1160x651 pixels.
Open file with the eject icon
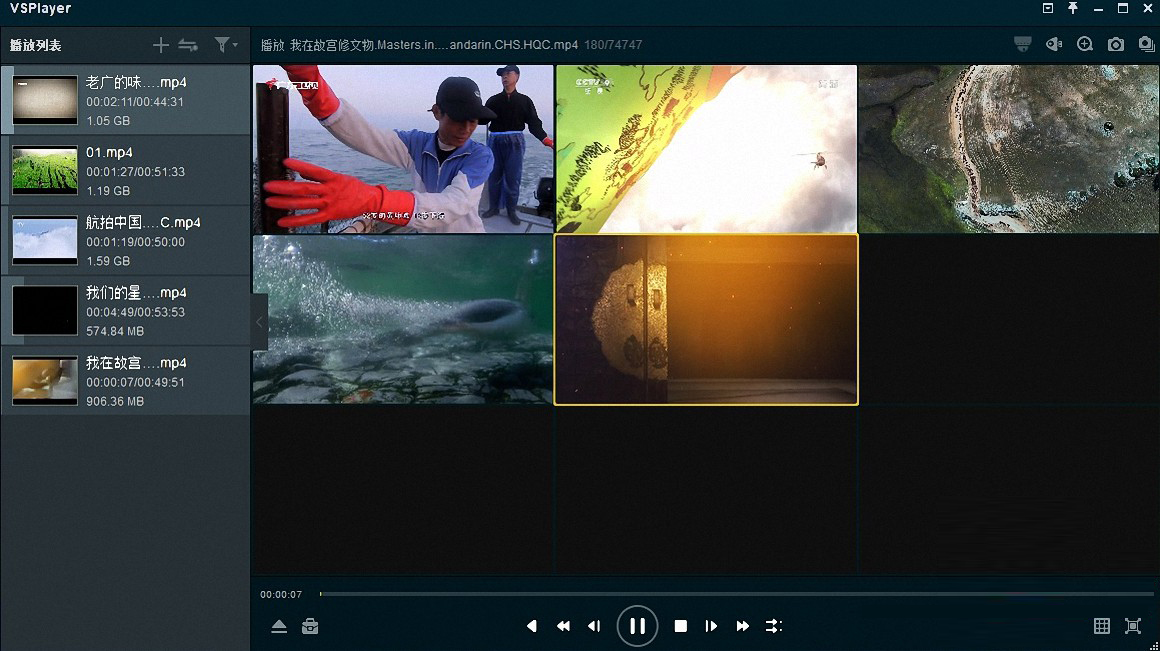[x=279, y=627]
